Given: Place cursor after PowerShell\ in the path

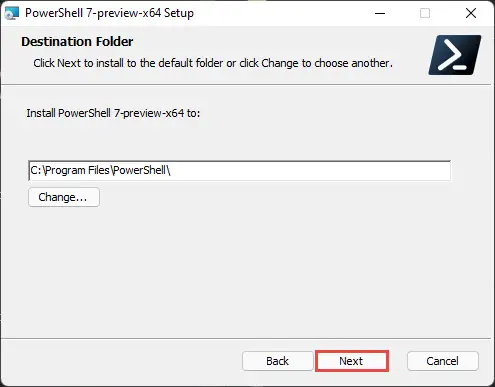Looking at the screenshot, I should pos(172,171).
